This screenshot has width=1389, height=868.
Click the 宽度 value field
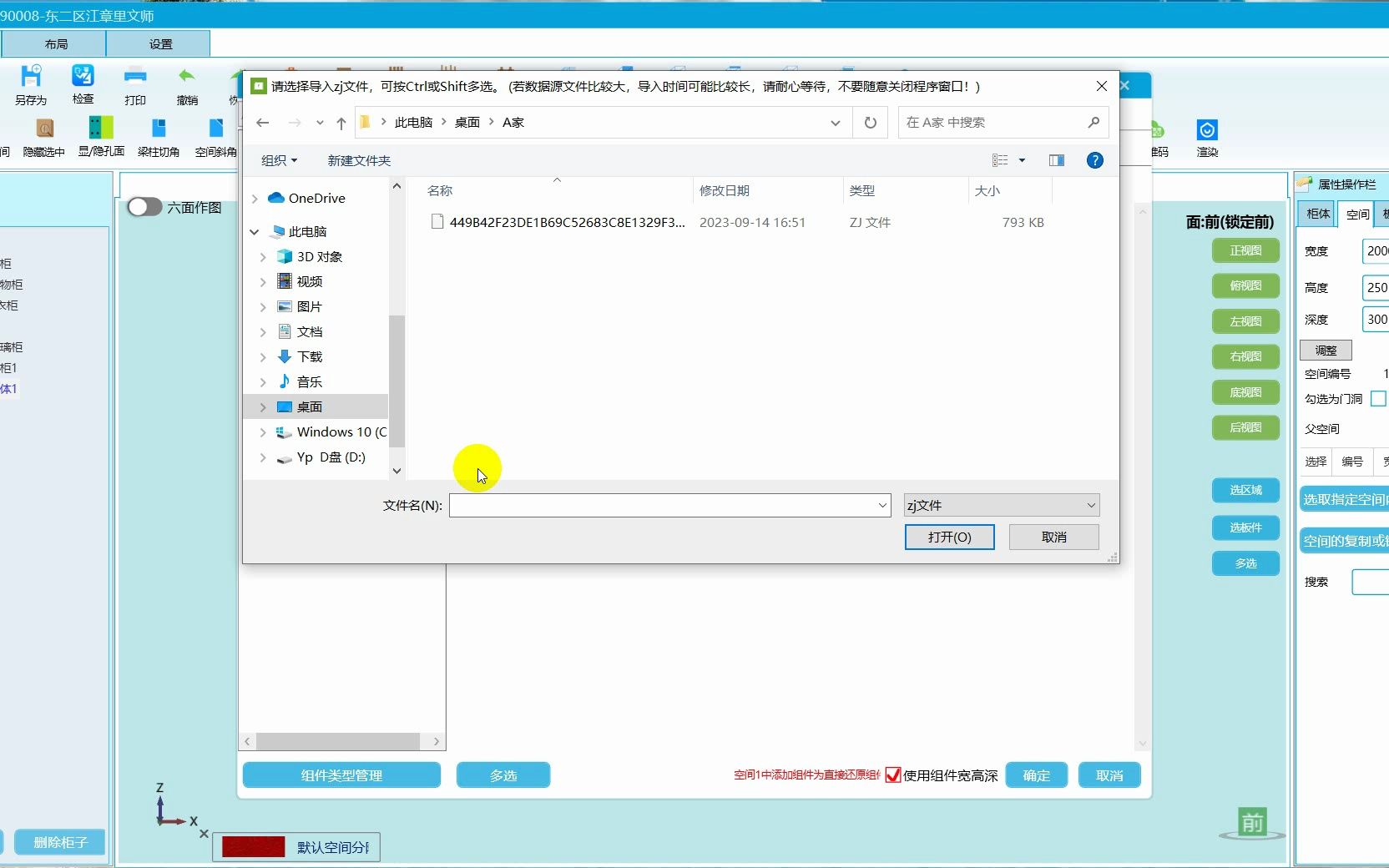coord(1376,250)
